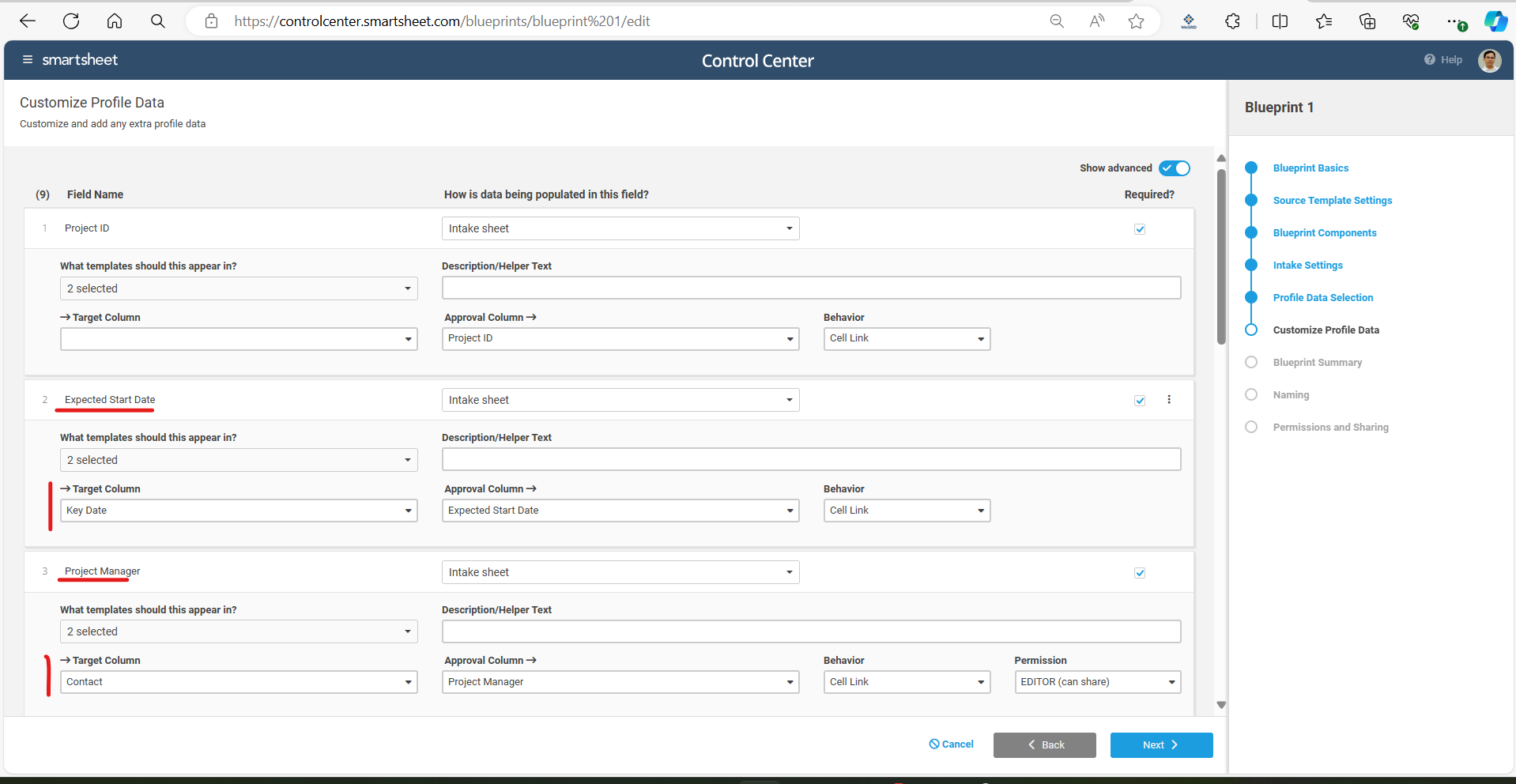Open the Expected Start Date row options menu
The image size is (1516, 784).
coord(1169,400)
